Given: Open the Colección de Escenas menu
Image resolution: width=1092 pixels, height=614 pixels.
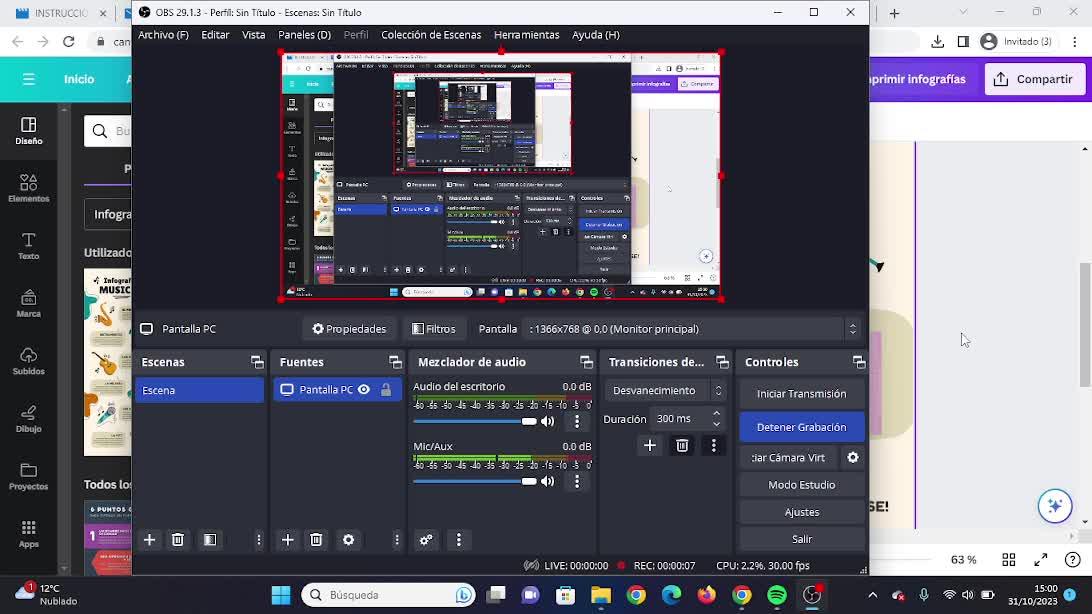Looking at the screenshot, I should click(x=431, y=35).
